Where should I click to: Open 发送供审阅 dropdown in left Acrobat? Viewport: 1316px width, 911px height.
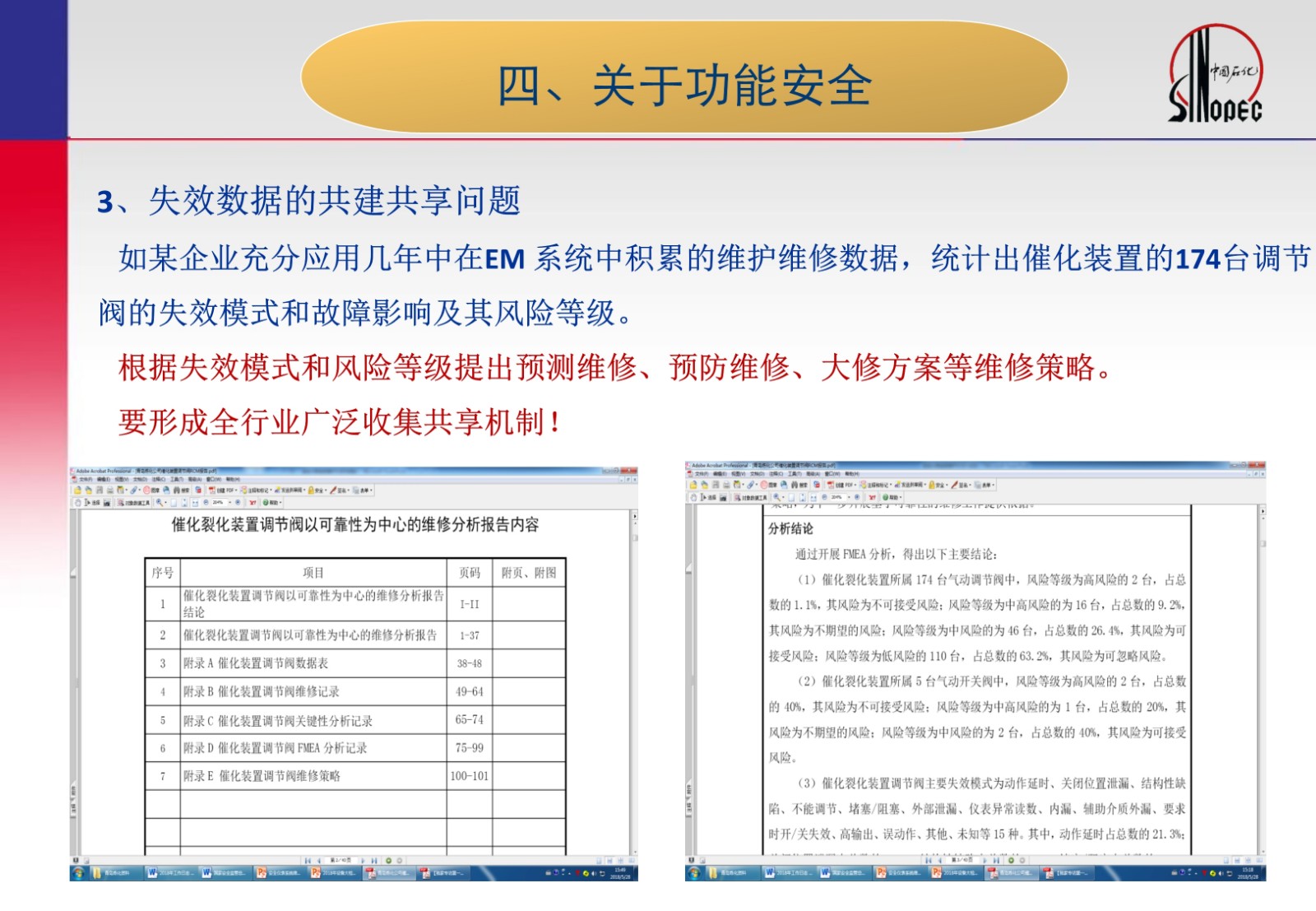(290, 490)
